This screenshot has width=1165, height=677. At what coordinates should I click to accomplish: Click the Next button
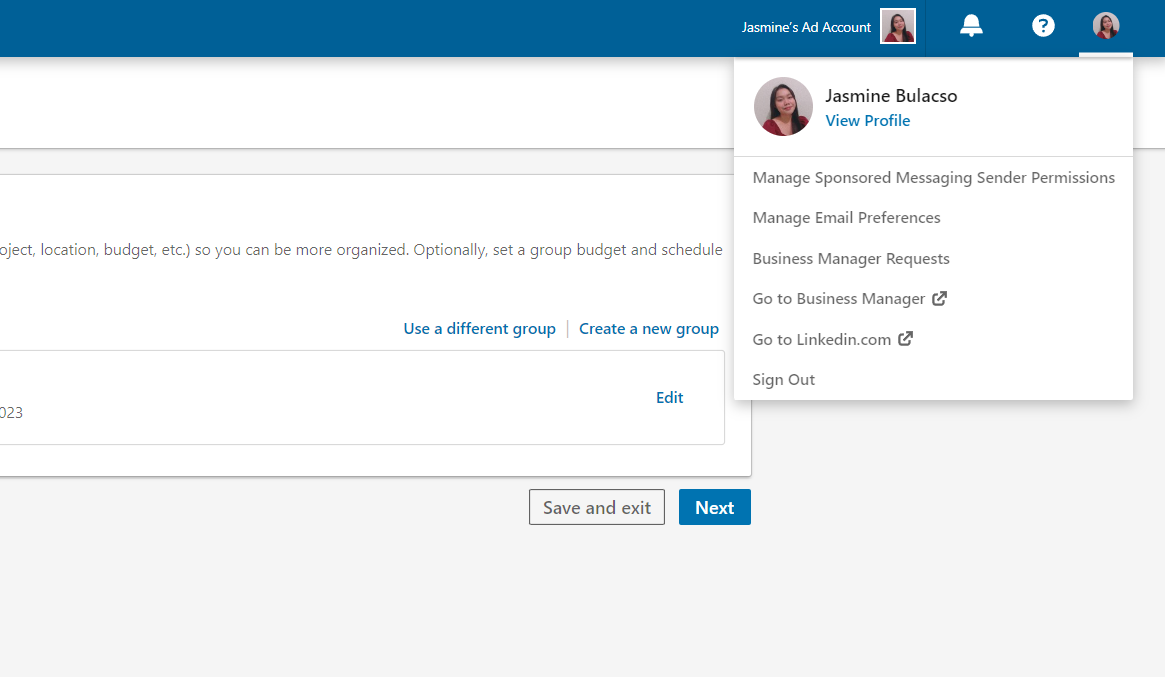(x=715, y=507)
